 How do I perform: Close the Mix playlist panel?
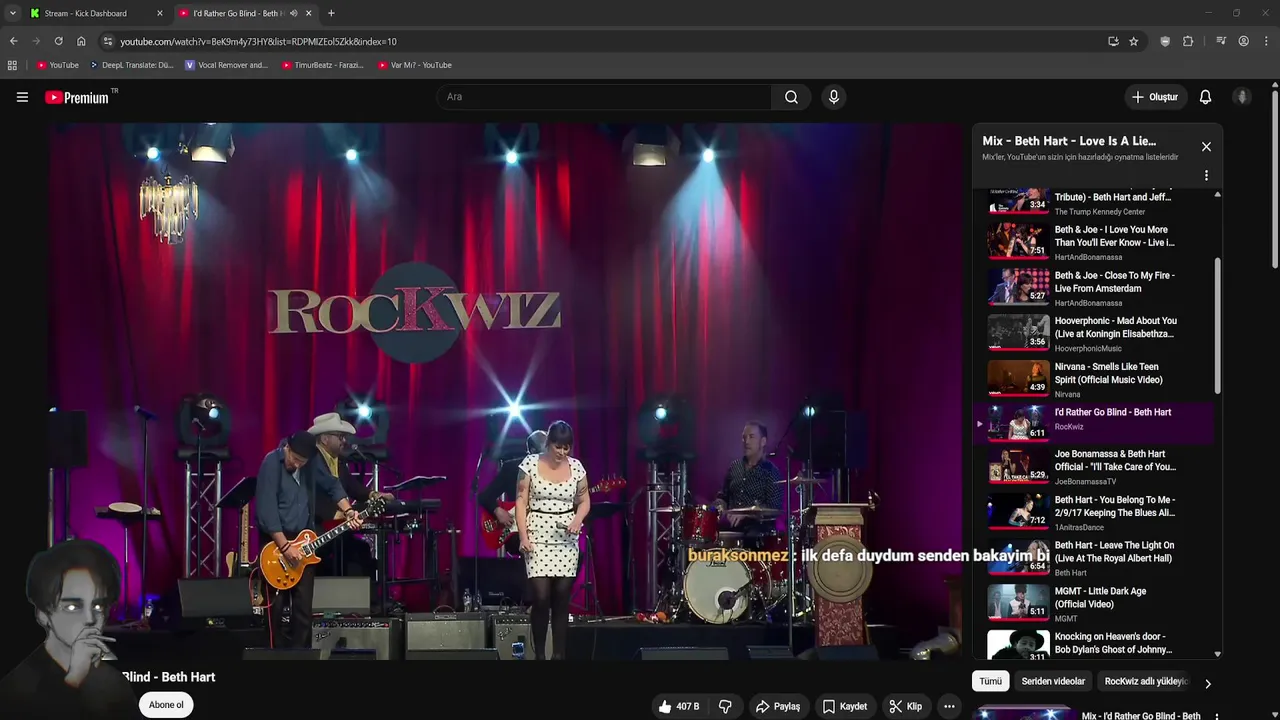tap(1206, 146)
